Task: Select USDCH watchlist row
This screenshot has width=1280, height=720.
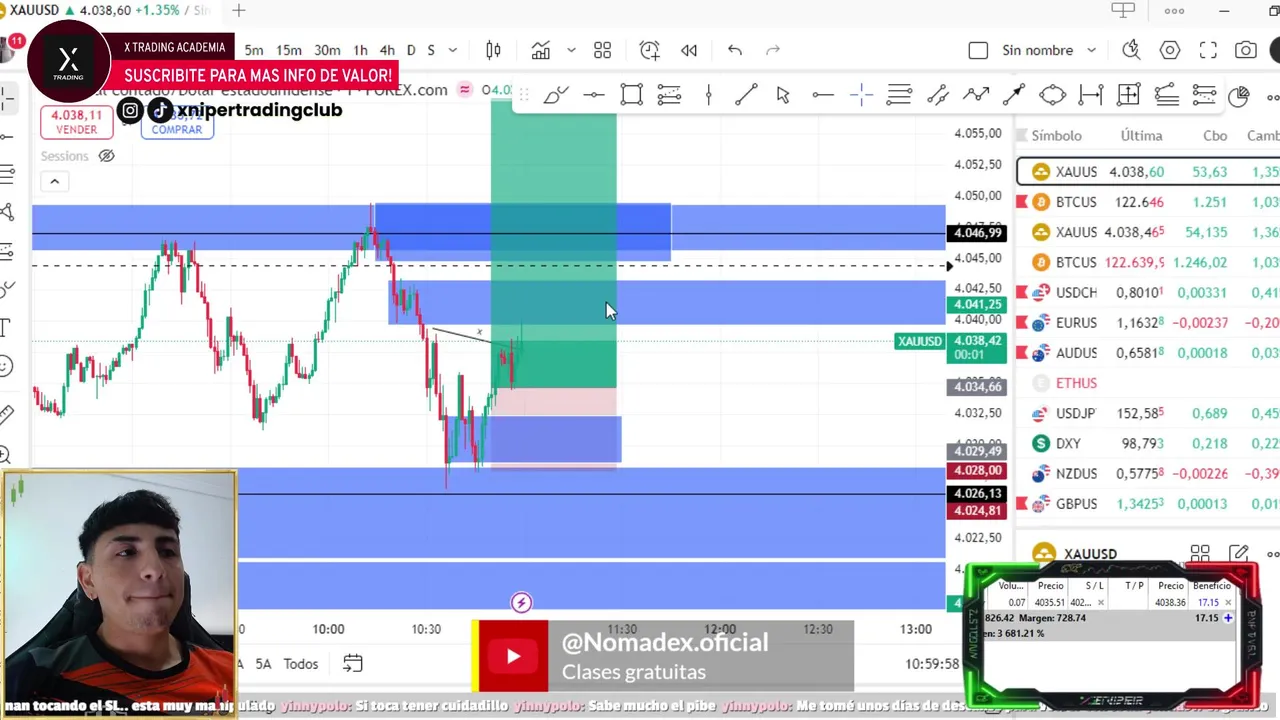Action: (x=1148, y=292)
